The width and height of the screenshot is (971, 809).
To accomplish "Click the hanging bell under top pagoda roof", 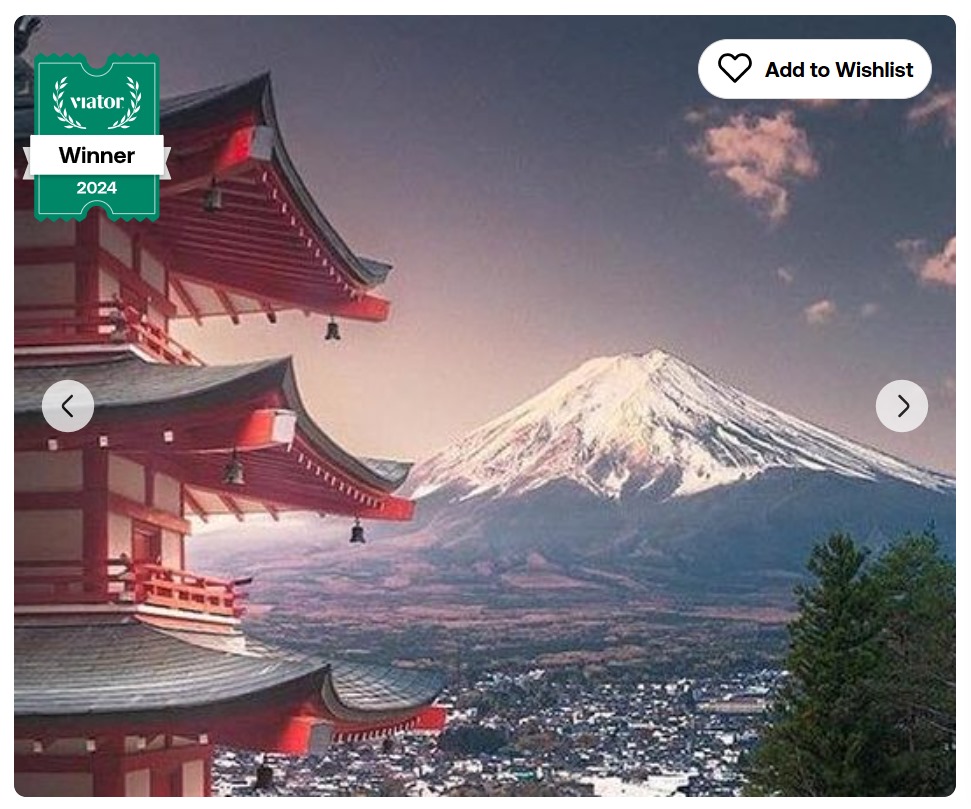I will [x=333, y=330].
